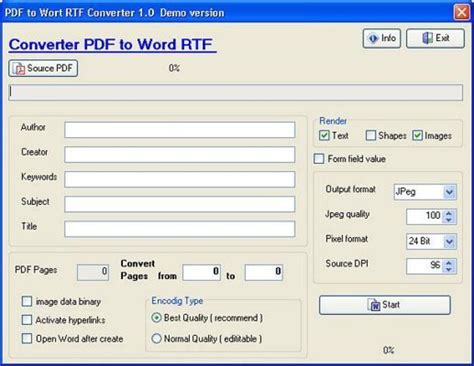Click into the Author field
This screenshot has width=474, height=366.
180,130
